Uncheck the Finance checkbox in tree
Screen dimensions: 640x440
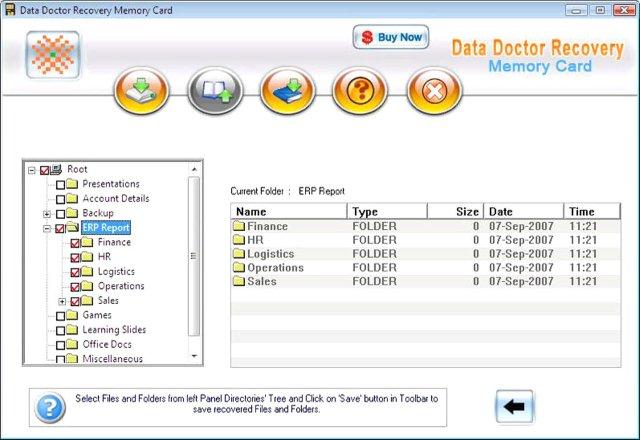(75, 243)
